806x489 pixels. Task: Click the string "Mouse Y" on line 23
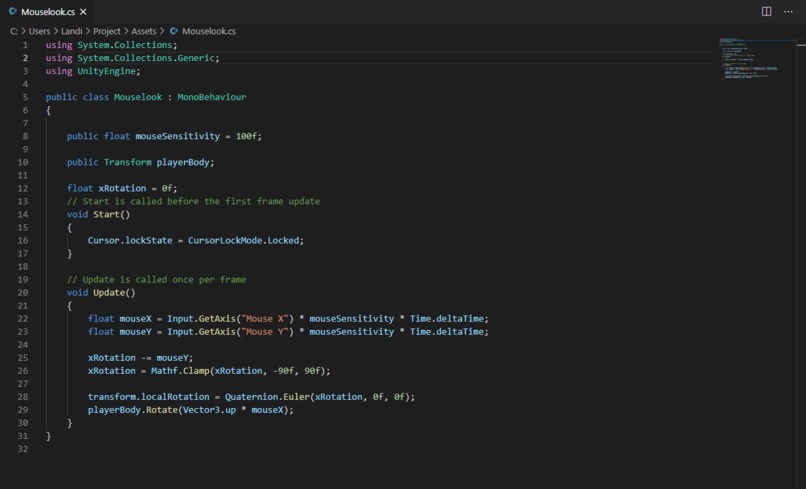point(264,332)
